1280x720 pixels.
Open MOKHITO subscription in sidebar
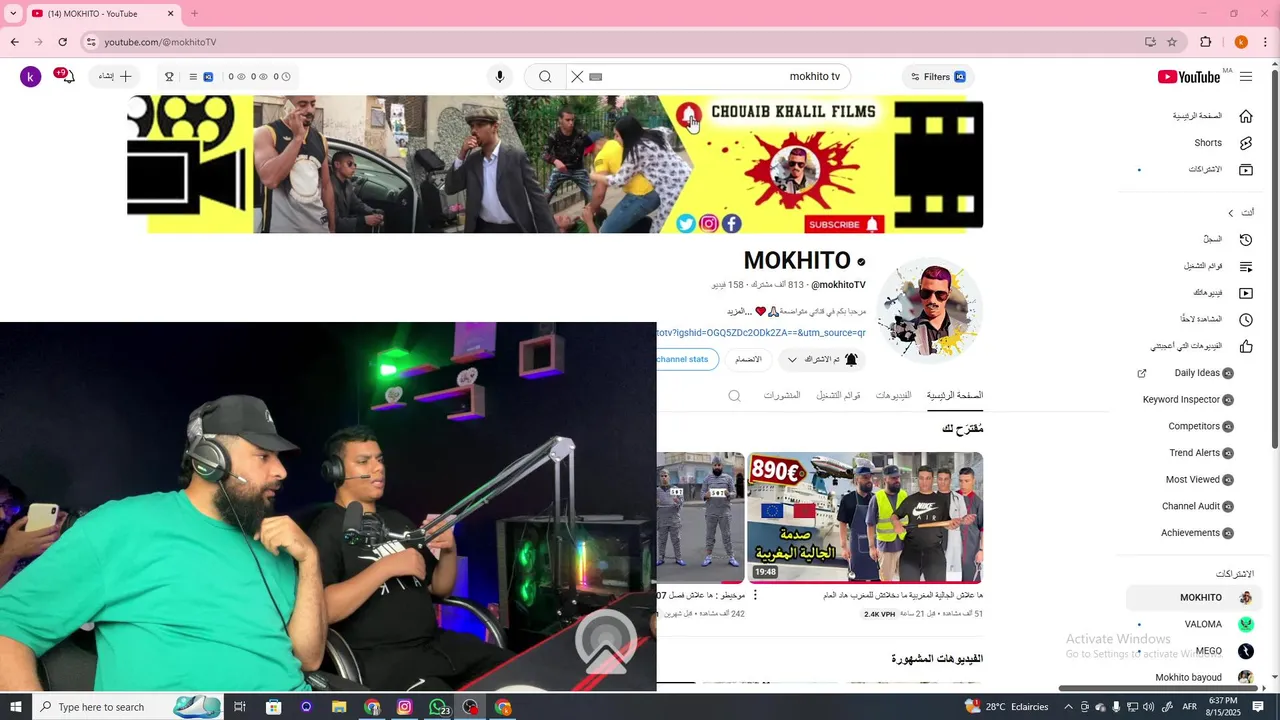(1195, 598)
